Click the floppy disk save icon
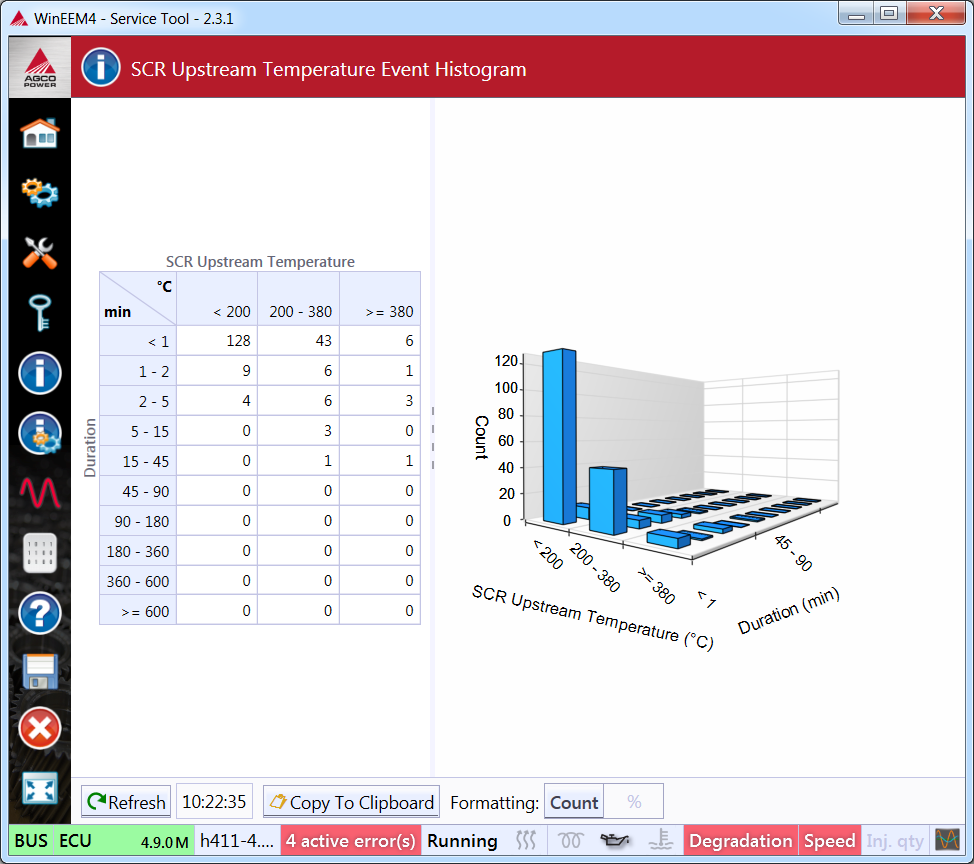974x864 pixels. point(40,671)
